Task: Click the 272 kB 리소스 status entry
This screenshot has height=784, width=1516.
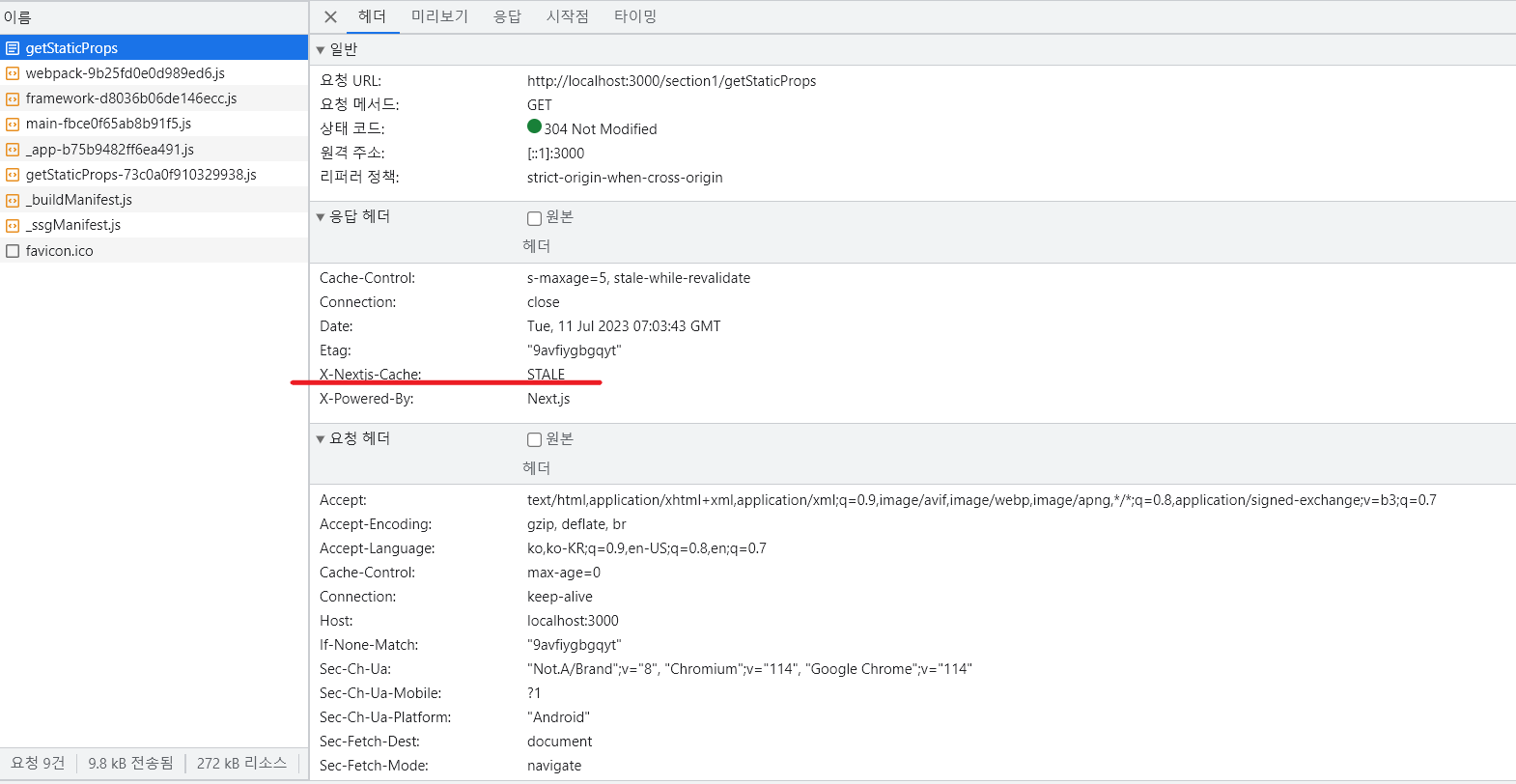Action: tap(241, 763)
